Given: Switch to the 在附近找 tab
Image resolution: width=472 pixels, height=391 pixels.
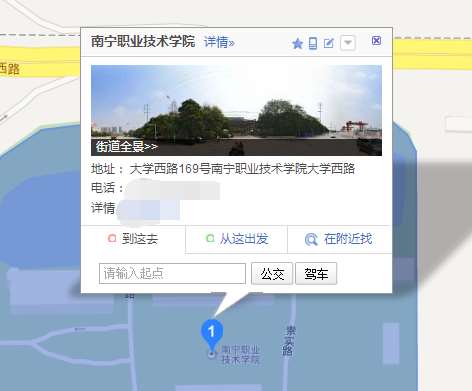Looking at the screenshot, I should tap(339, 239).
